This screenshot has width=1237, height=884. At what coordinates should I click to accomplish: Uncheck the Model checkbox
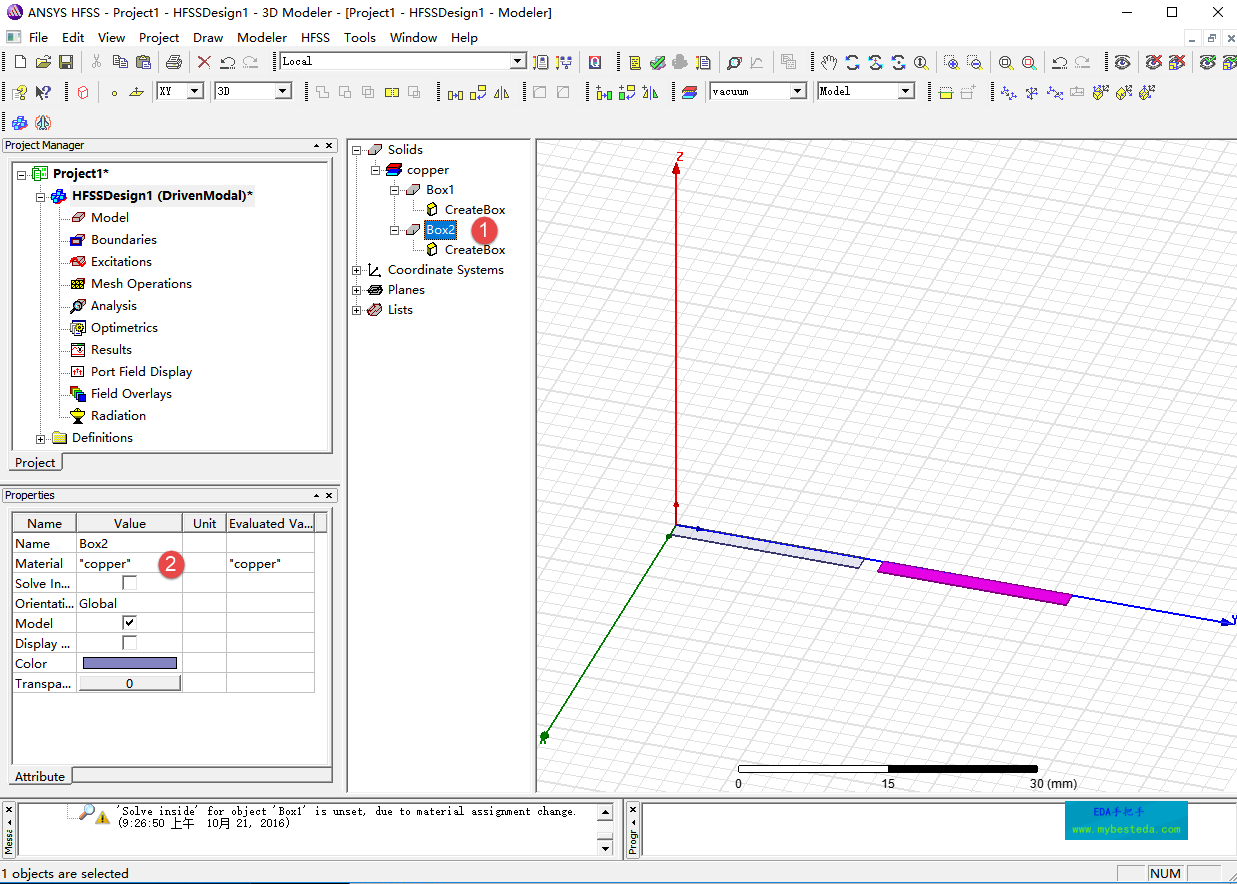tap(129, 623)
